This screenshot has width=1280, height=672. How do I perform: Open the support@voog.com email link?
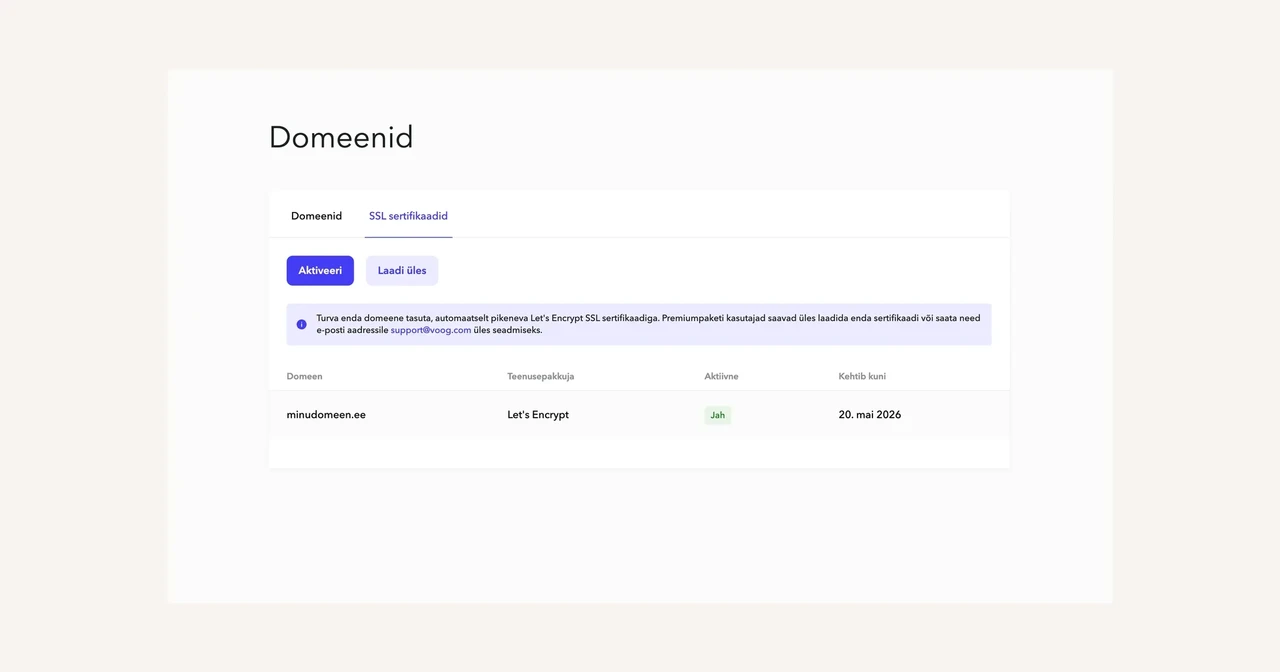pyautogui.click(x=431, y=330)
